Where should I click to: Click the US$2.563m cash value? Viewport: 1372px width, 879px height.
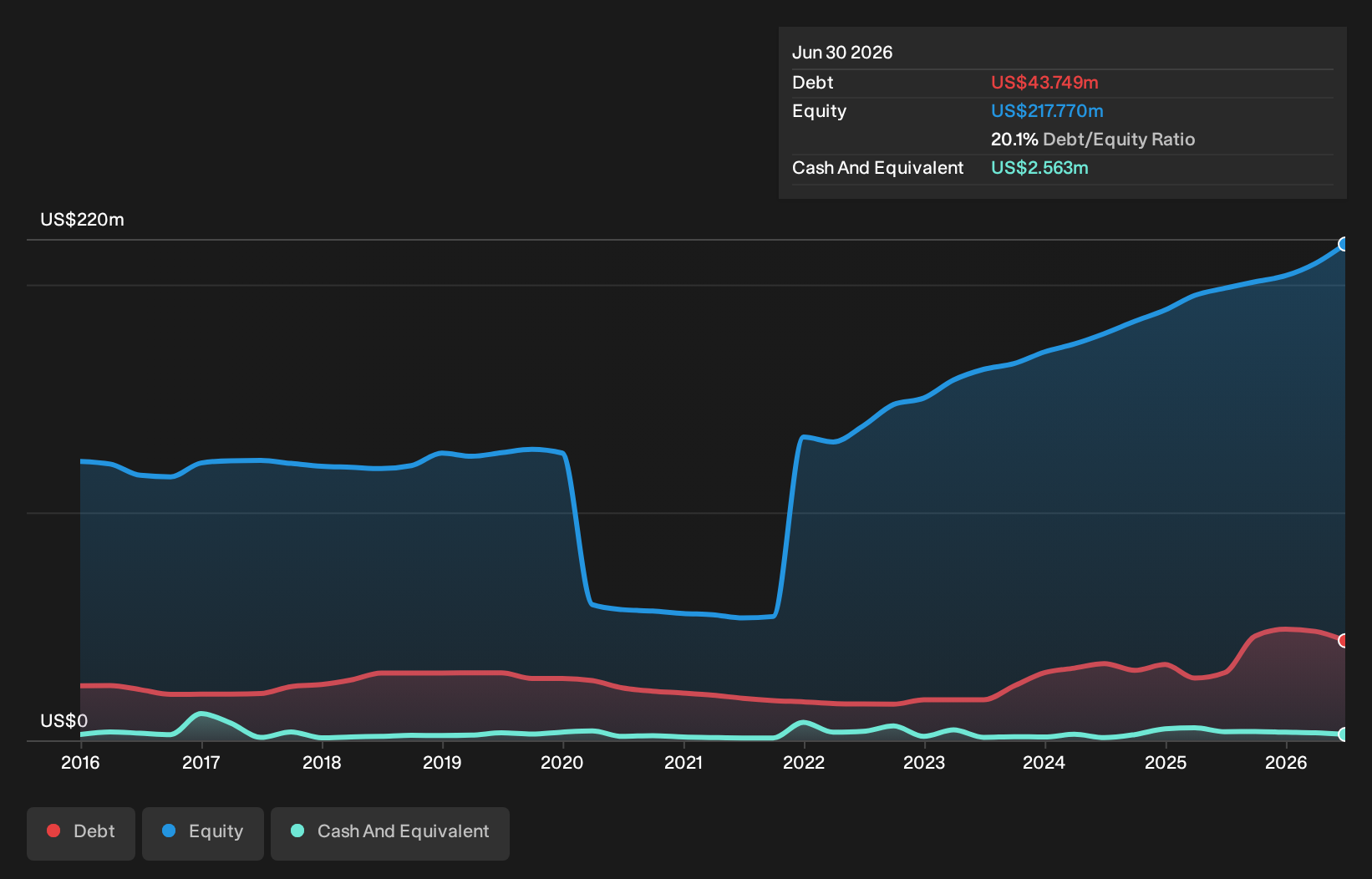pyautogui.click(x=1039, y=168)
